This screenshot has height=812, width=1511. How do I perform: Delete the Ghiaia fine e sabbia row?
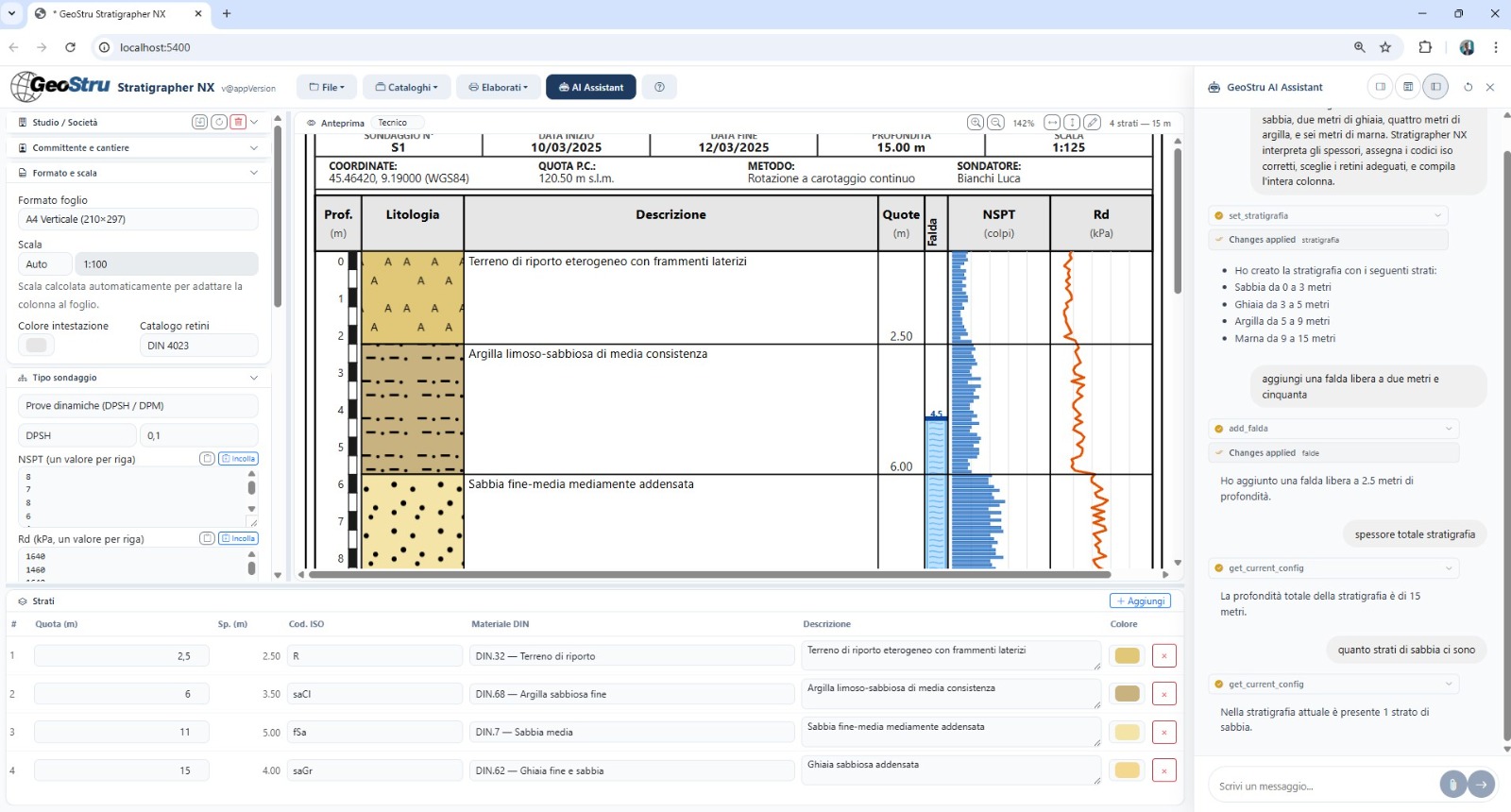pyautogui.click(x=1164, y=770)
